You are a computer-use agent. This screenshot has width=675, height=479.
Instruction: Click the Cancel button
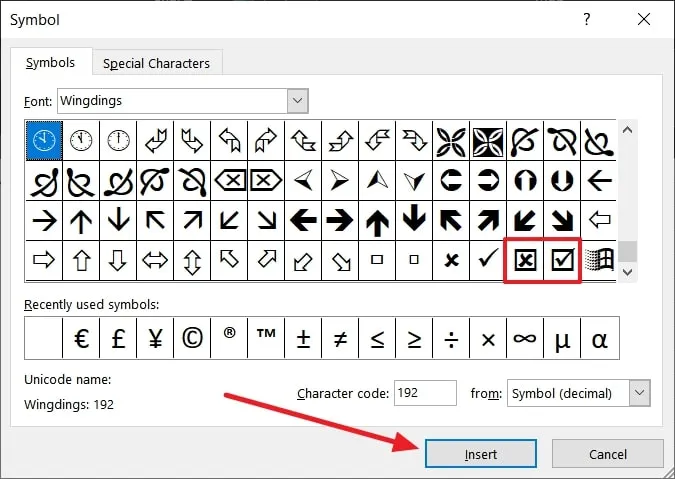pyautogui.click(x=608, y=454)
